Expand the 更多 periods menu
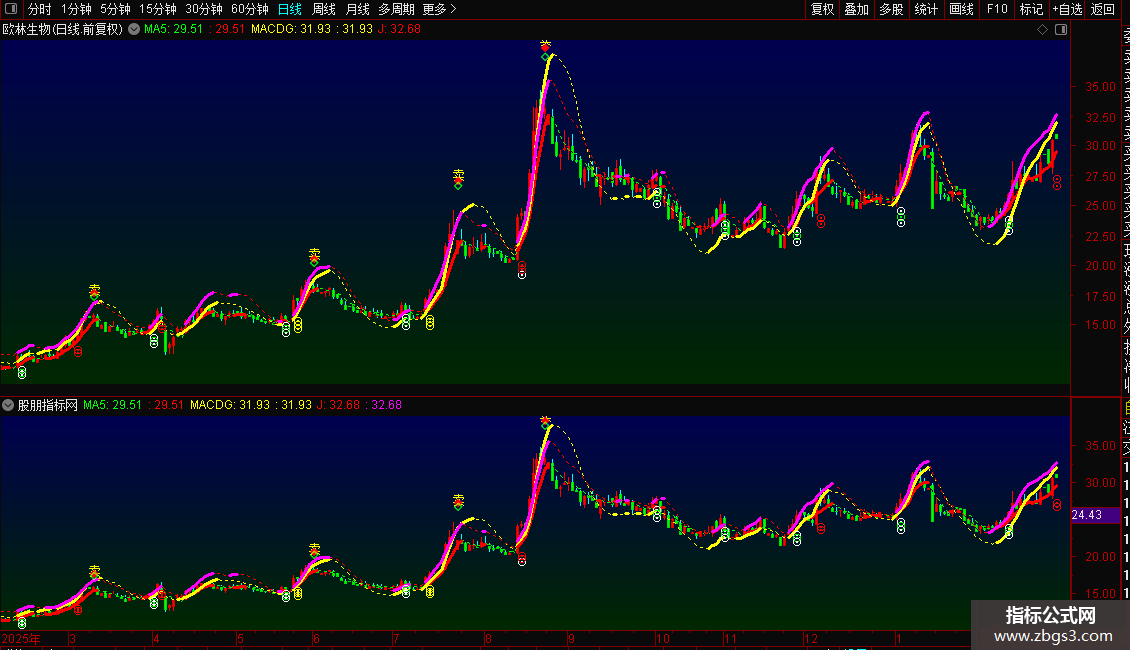This screenshot has width=1130, height=650. pyautogui.click(x=440, y=9)
